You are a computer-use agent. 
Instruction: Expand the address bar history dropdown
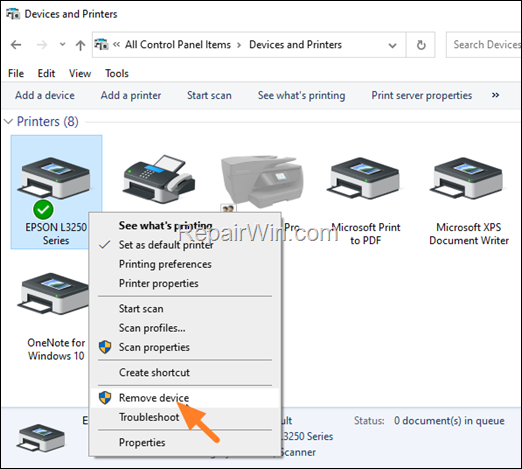393,45
